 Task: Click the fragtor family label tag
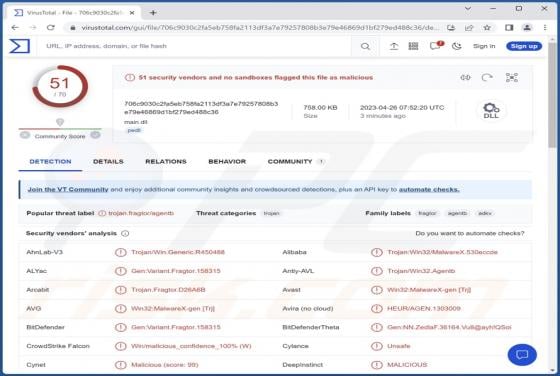pyautogui.click(x=427, y=213)
